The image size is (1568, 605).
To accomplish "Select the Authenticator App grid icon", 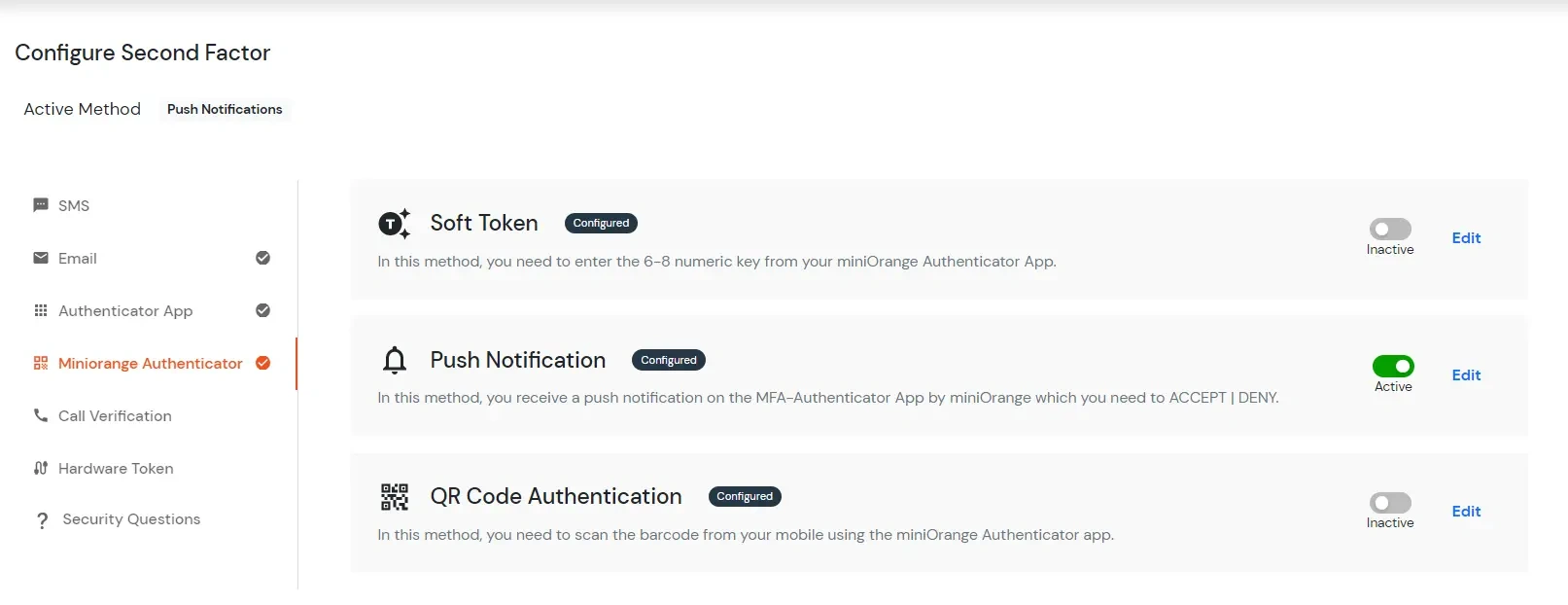I will click(40, 310).
